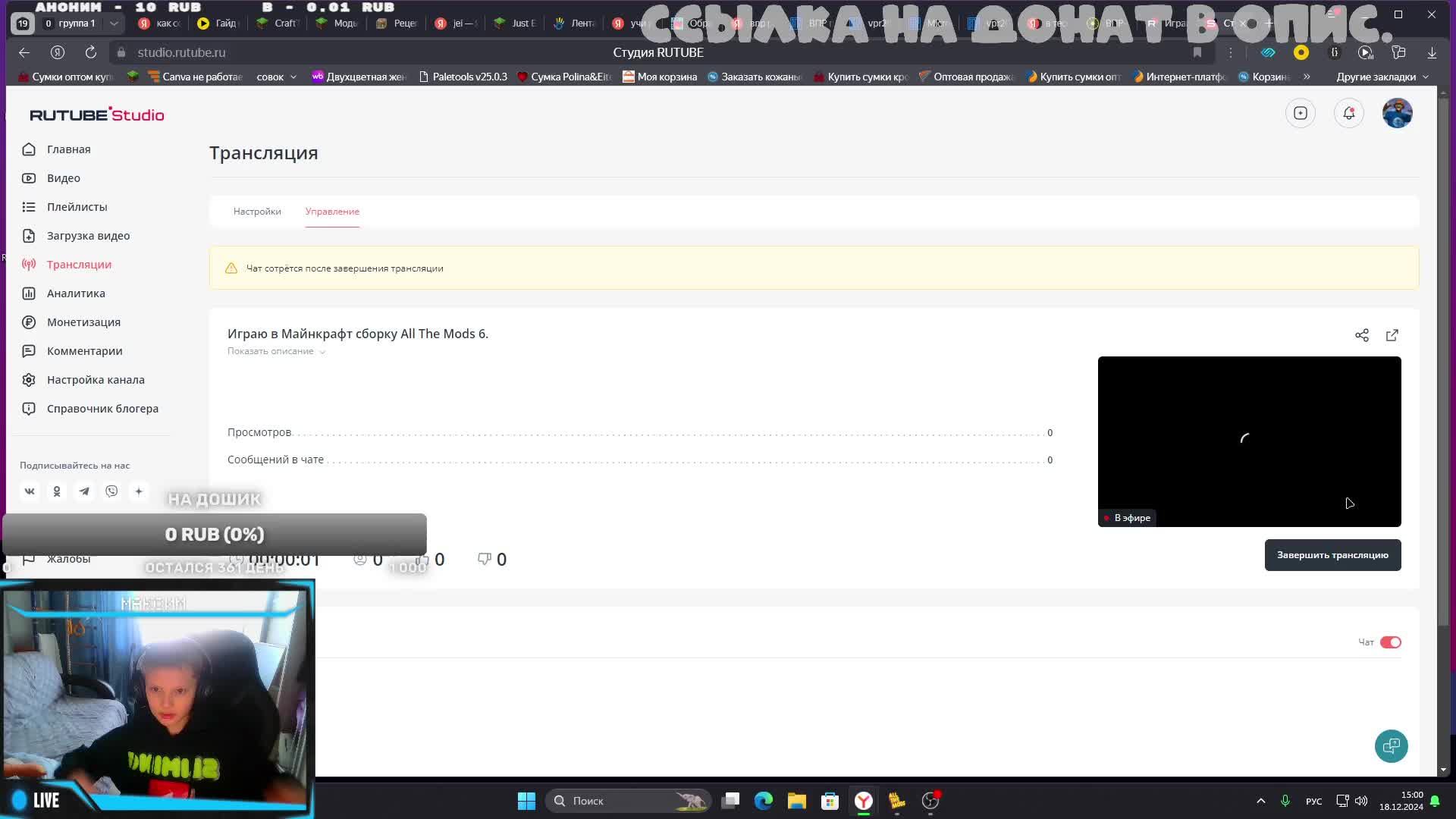This screenshot has width=1456, height=819.
Task: Open Paletools v25.0.3 bookmark
Action: tap(463, 77)
